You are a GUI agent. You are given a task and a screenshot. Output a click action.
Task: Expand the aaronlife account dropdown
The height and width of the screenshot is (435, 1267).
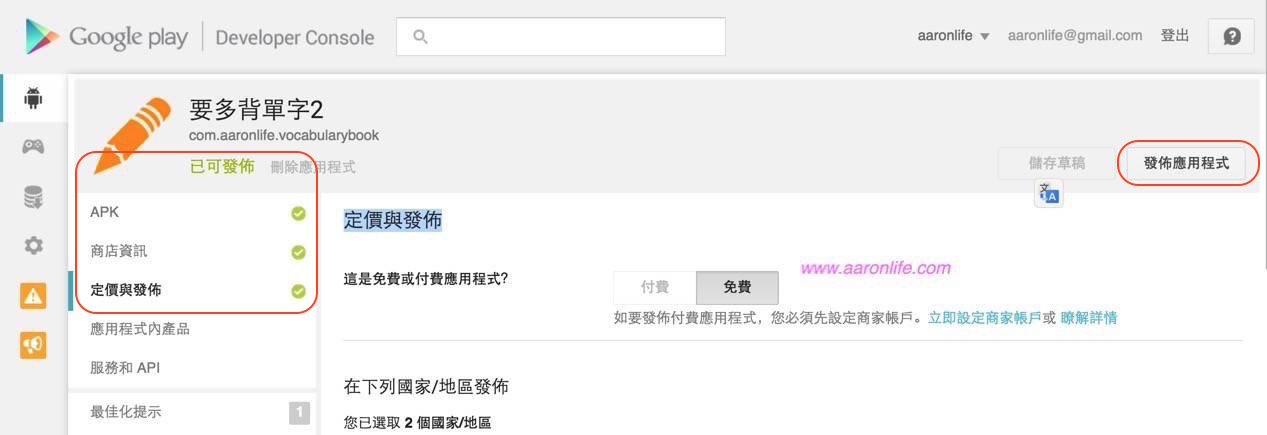(x=953, y=36)
